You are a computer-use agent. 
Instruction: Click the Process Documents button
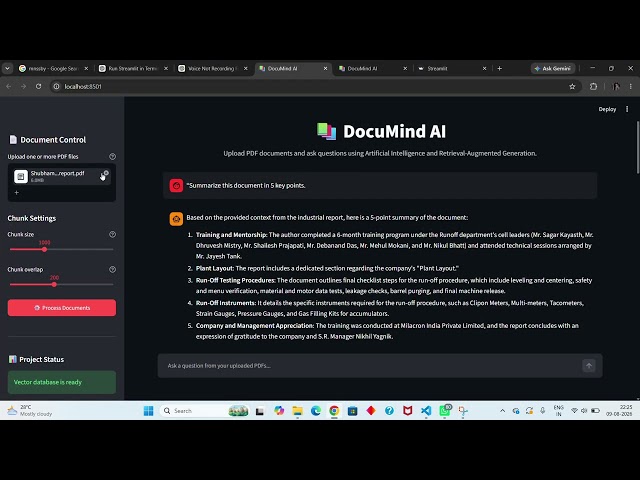62,308
